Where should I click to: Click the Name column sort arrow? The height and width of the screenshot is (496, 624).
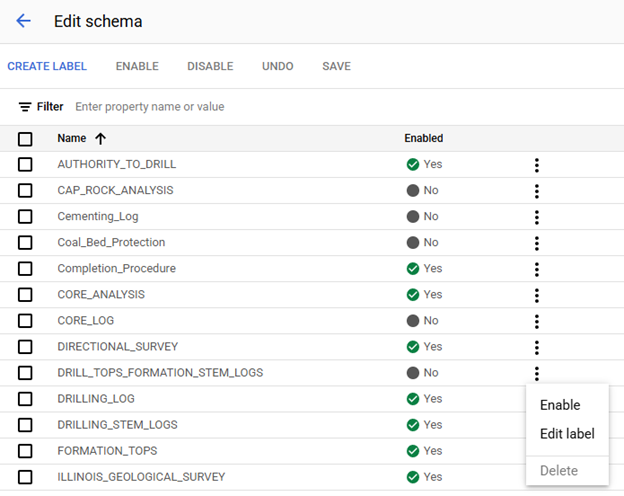[x=100, y=139]
